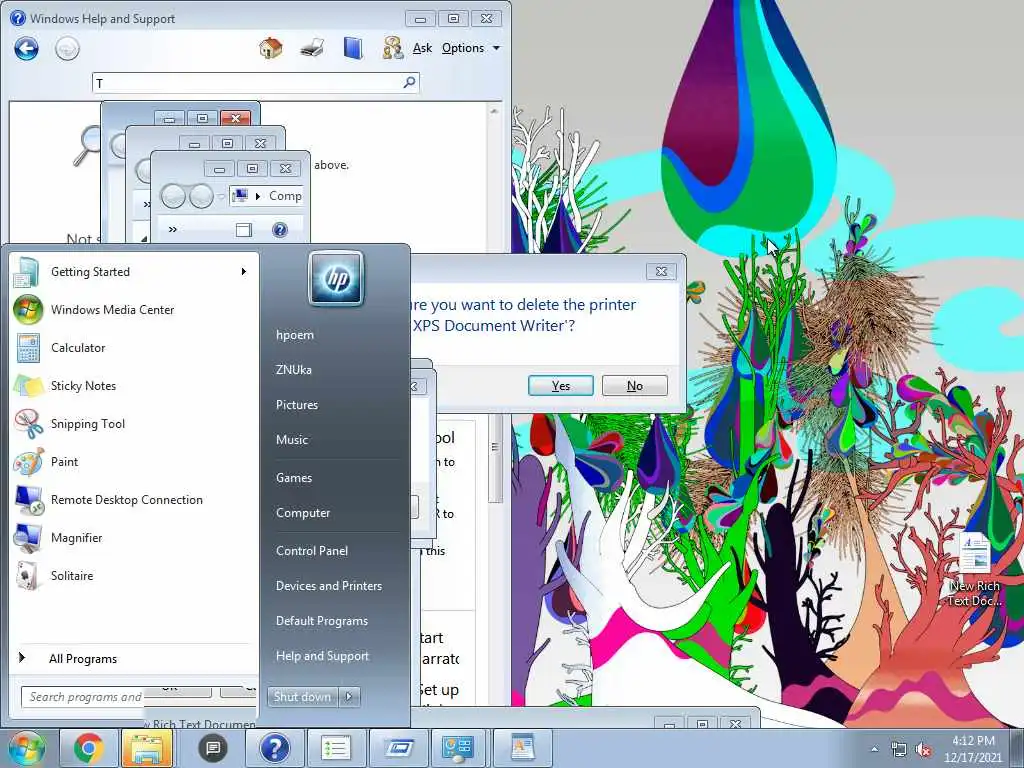Open Computer from Start menu right pane
The image size is (1024, 768).
[x=303, y=513]
